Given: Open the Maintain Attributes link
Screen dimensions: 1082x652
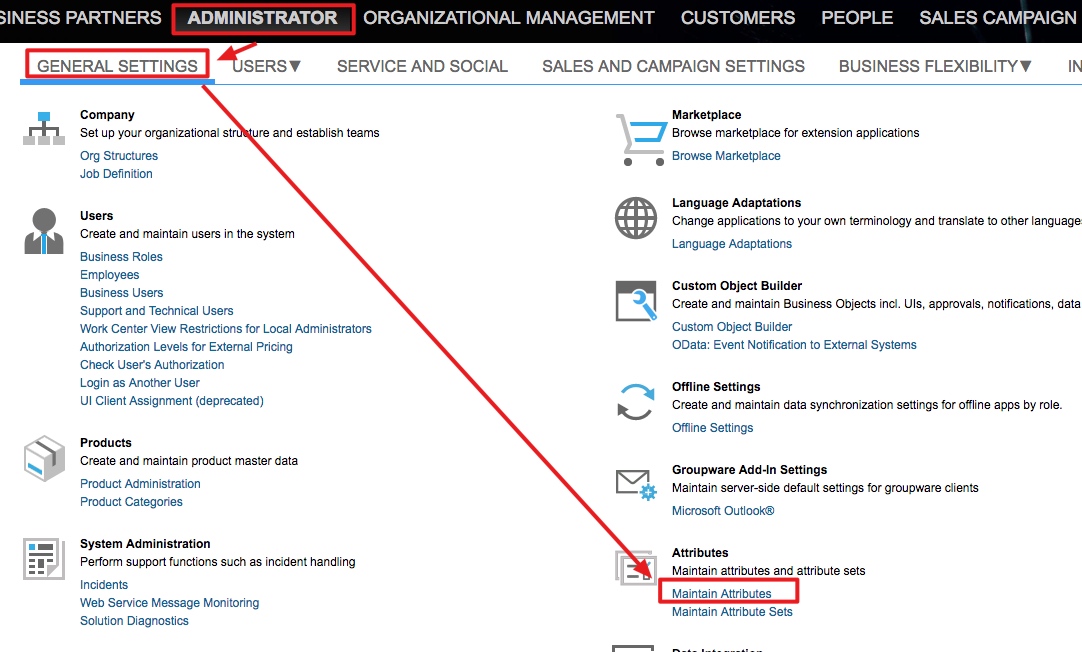Looking at the screenshot, I should pos(722,593).
